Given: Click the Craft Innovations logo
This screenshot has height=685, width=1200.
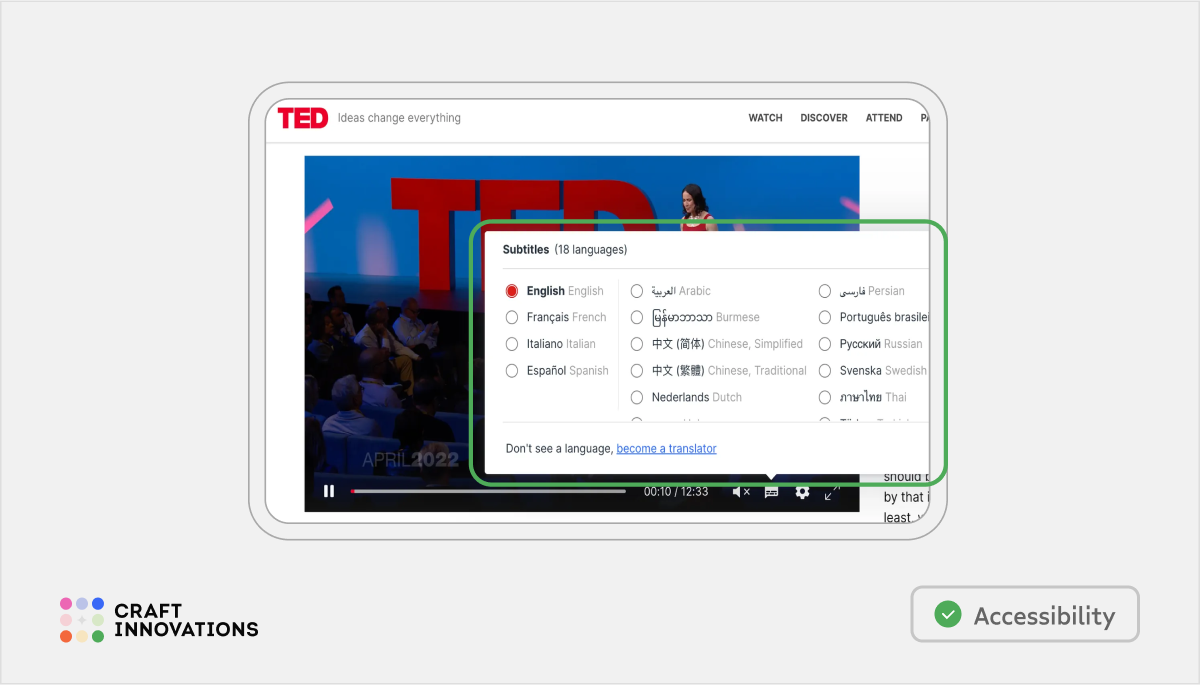Looking at the screenshot, I should pos(159,620).
